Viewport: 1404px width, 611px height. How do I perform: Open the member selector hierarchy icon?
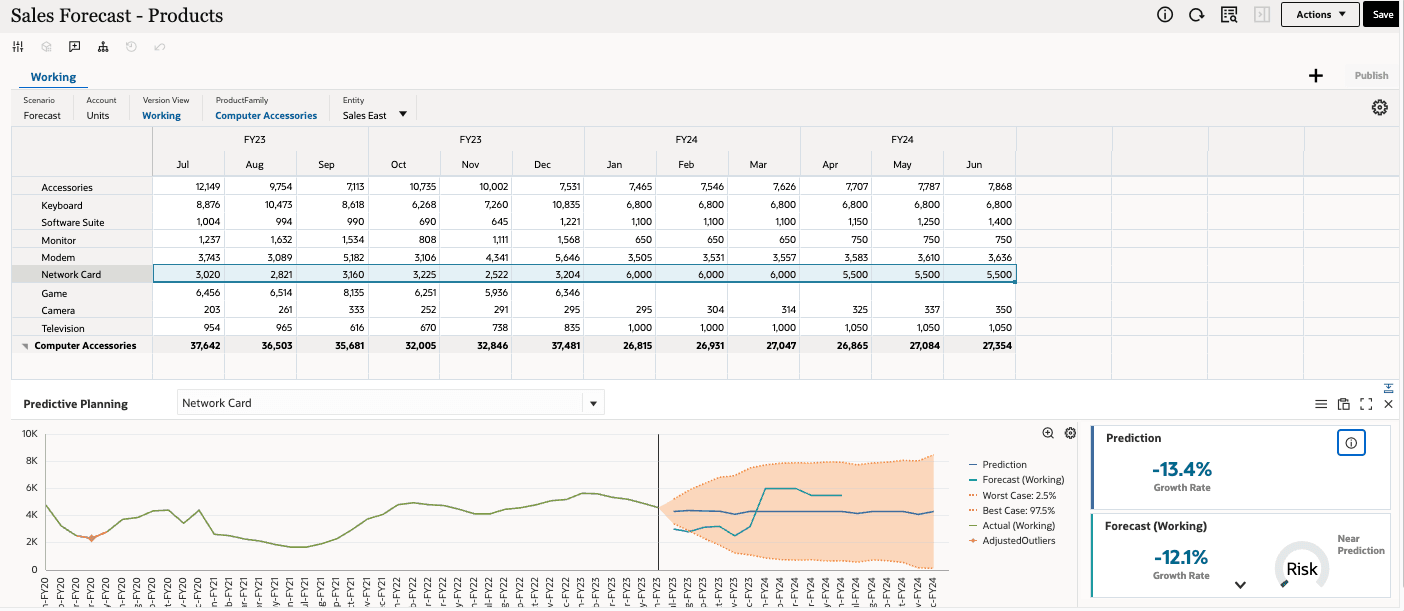(x=102, y=46)
